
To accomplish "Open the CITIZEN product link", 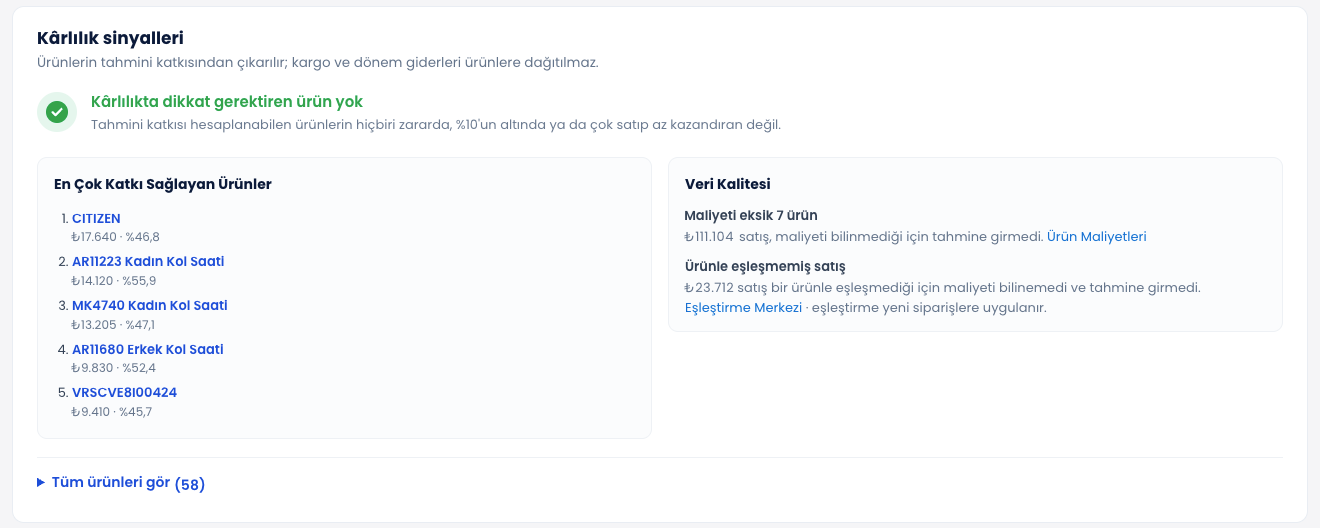I will [96, 218].
